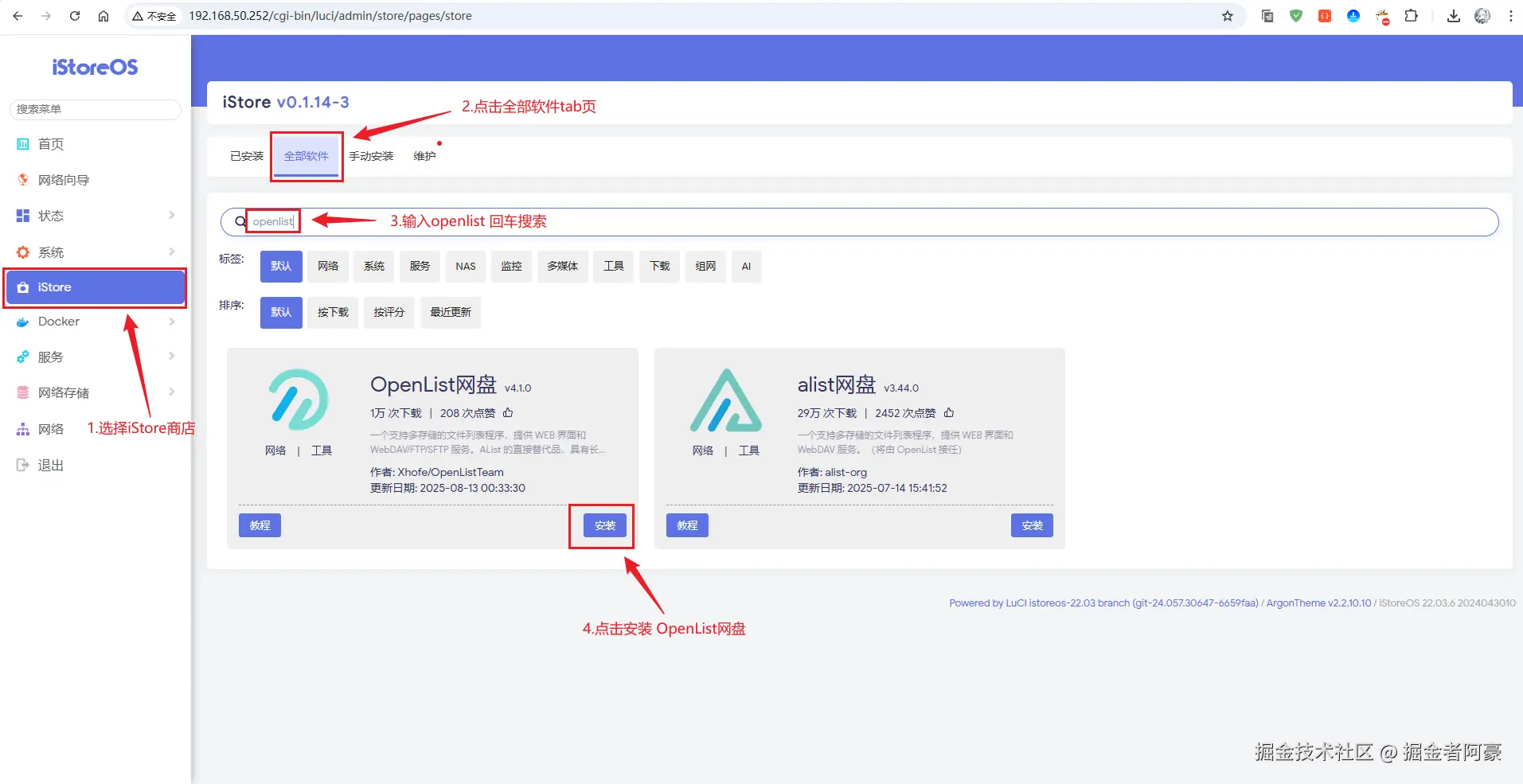Select the 默认 tag filter
1523x784 pixels.
click(281, 267)
